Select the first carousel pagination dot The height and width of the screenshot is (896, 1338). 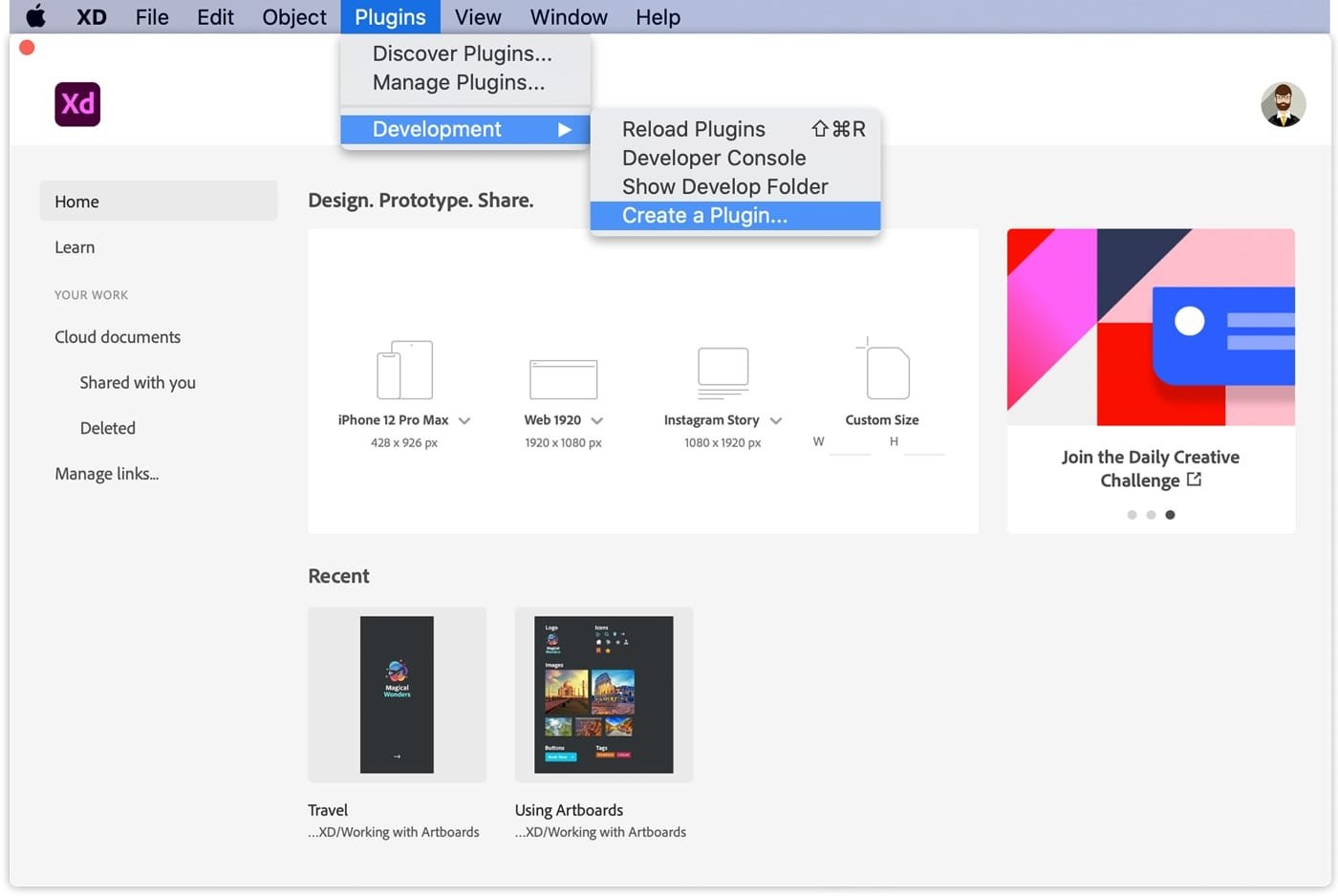point(1132,515)
